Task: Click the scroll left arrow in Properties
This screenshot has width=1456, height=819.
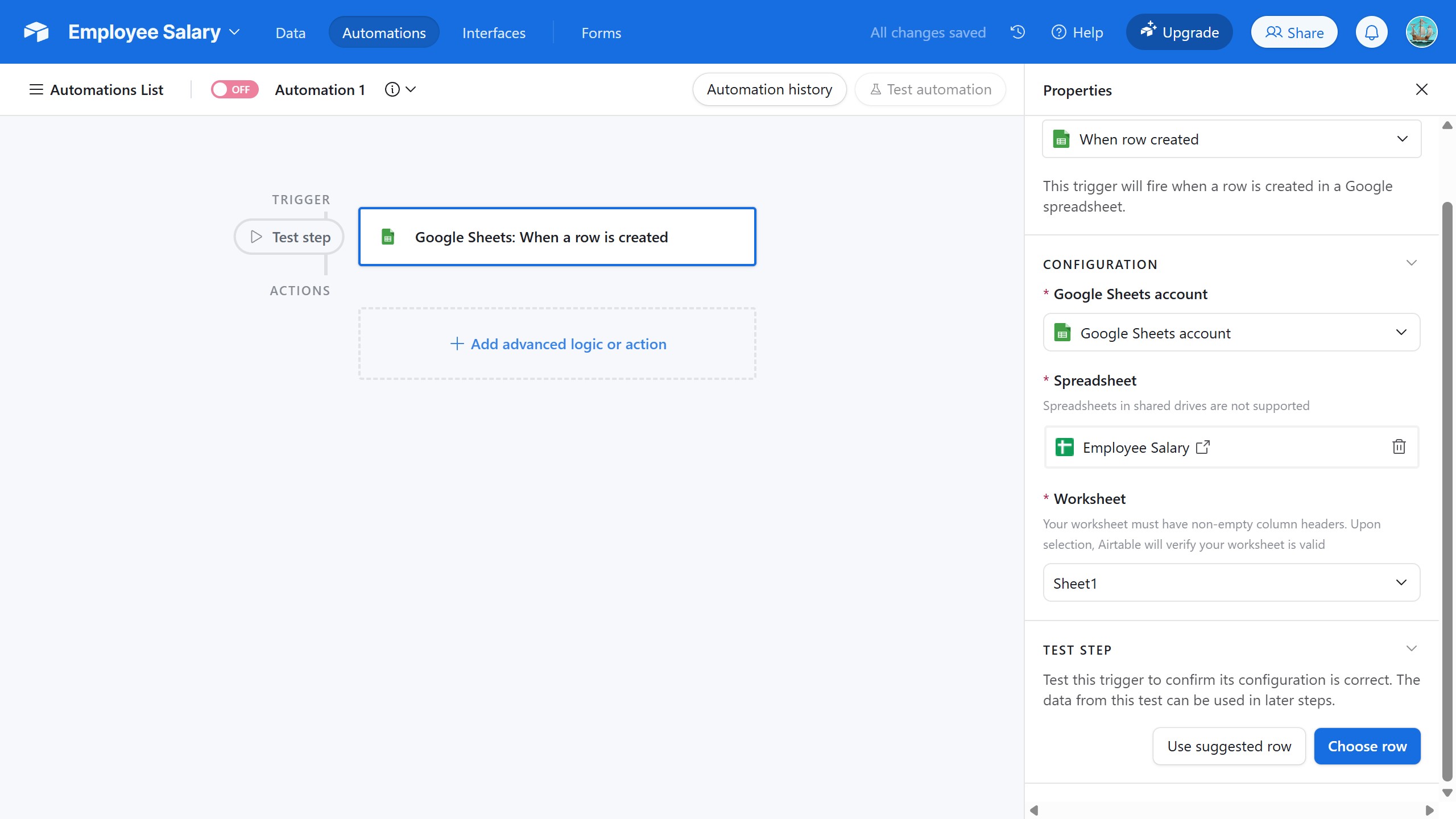Action: [1035, 810]
